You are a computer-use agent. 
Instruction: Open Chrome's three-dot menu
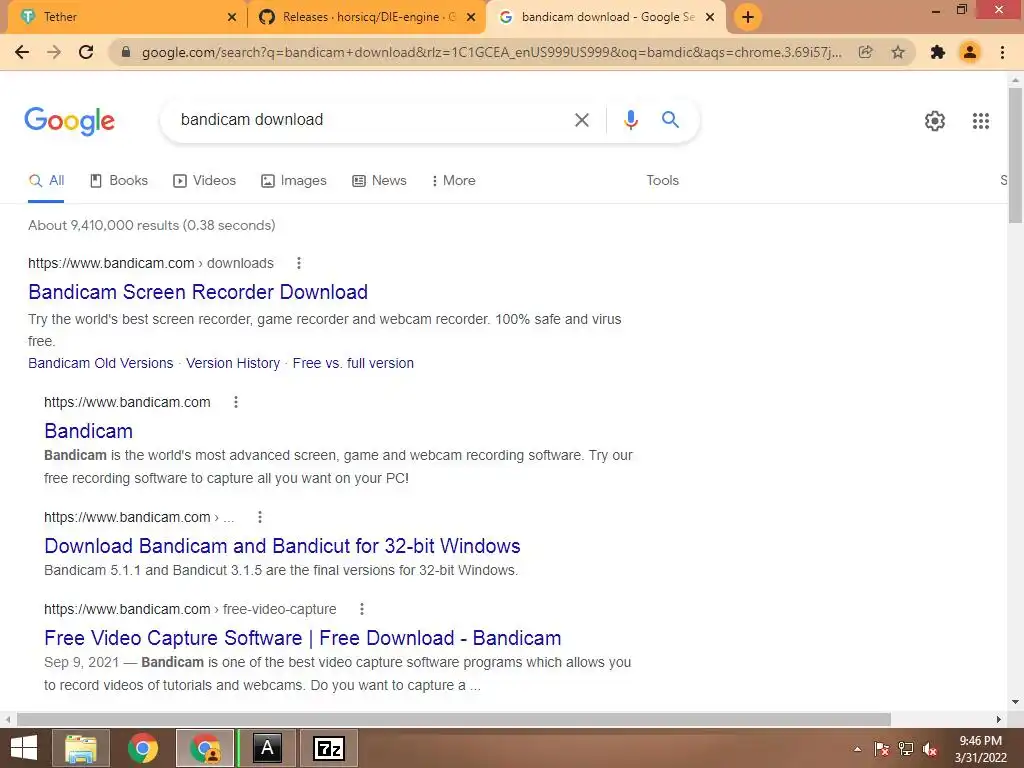click(x=1002, y=52)
